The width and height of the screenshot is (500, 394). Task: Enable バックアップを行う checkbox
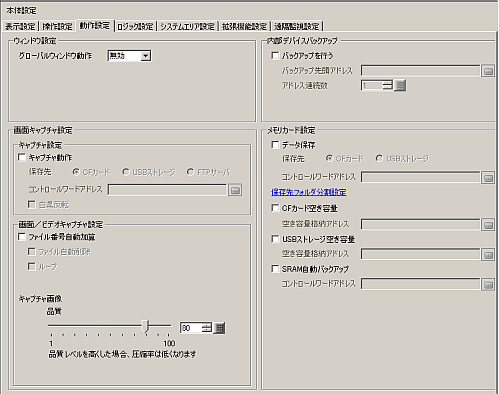point(275,55)
